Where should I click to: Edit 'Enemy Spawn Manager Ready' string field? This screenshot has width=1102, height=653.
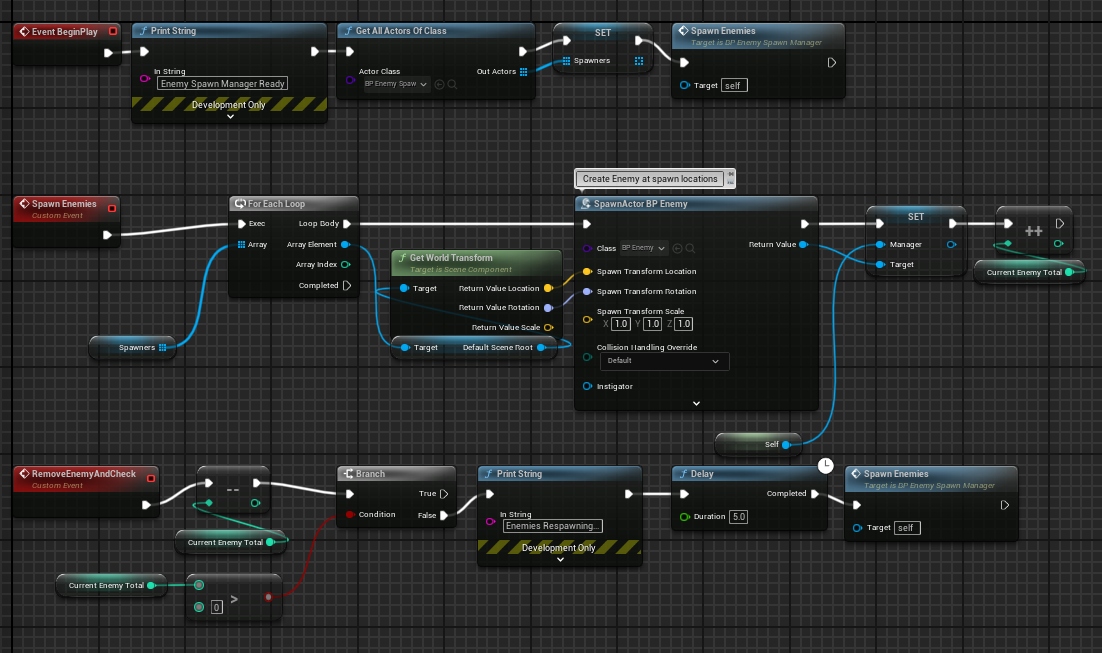[x=222, y=84]
